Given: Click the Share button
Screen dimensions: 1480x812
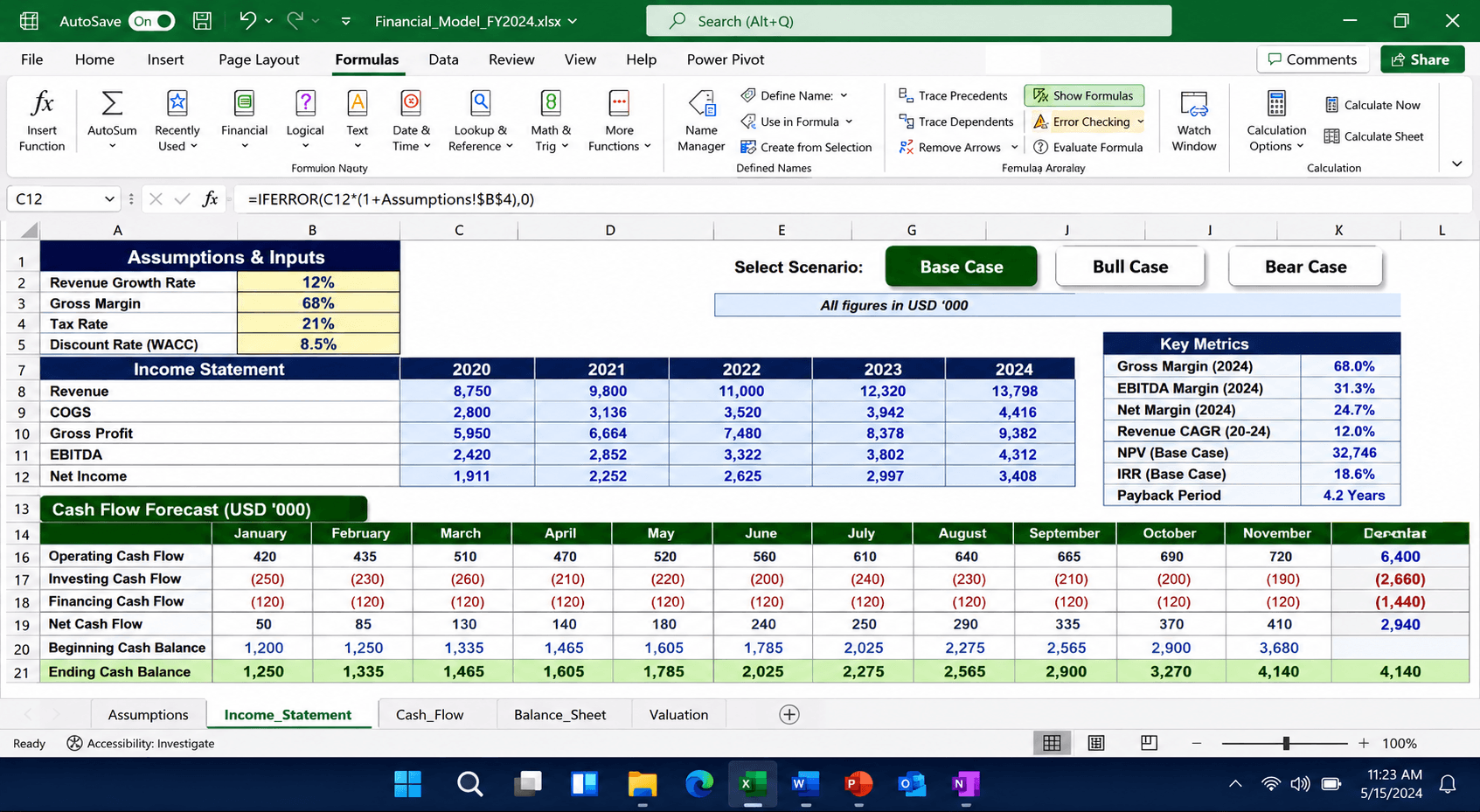Looking at the screenshot, I should click(x=1421, y=59).
